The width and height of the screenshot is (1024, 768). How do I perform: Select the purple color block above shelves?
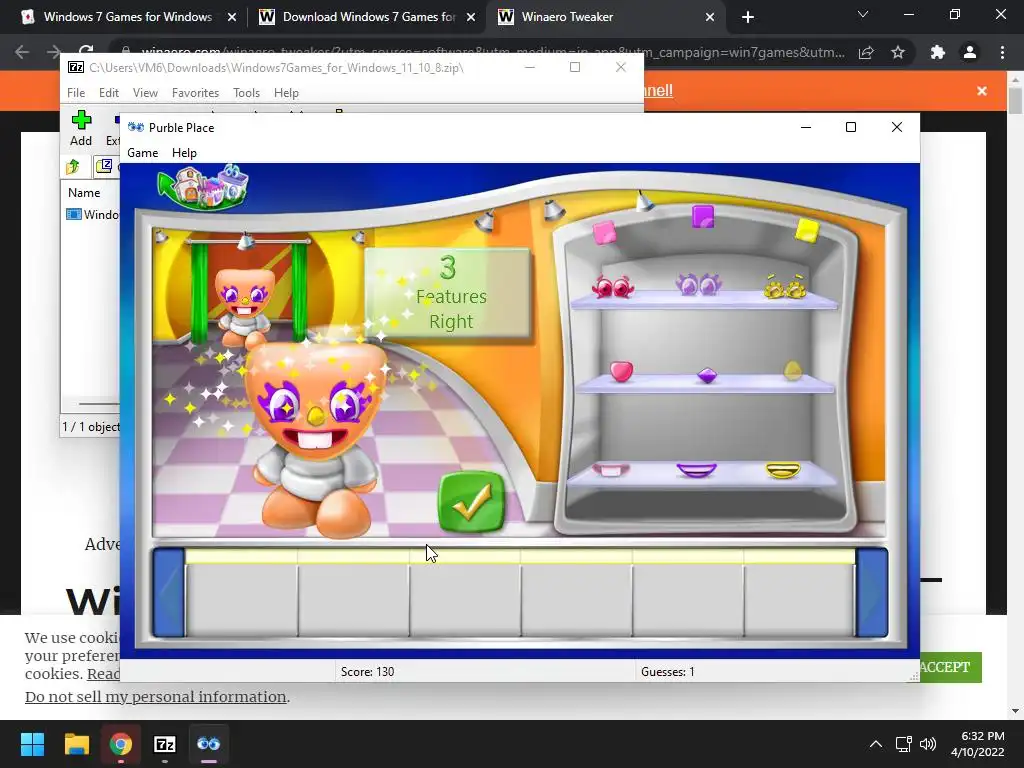tap(703, 216)
